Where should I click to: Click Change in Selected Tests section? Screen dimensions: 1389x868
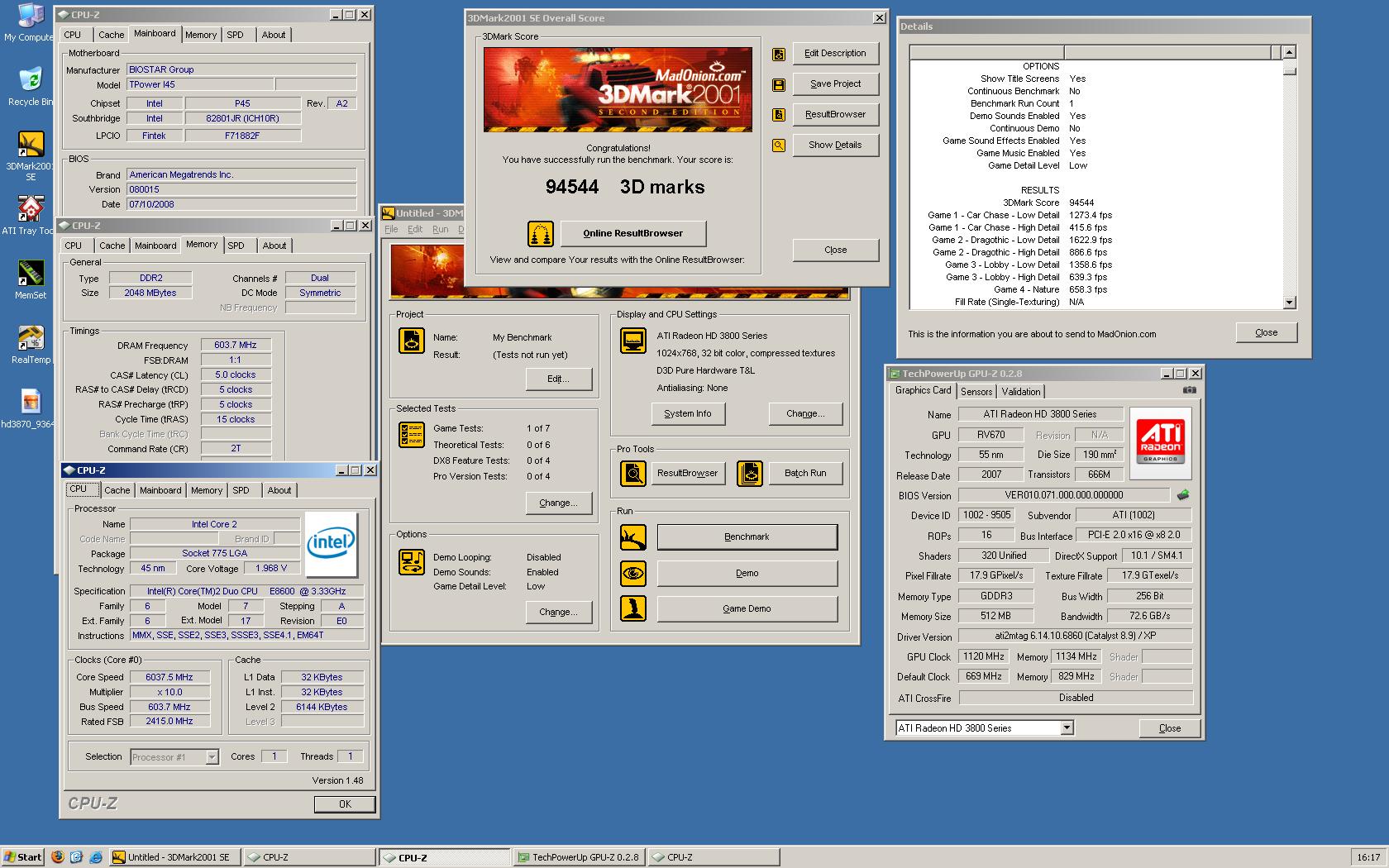click(558, 503)
